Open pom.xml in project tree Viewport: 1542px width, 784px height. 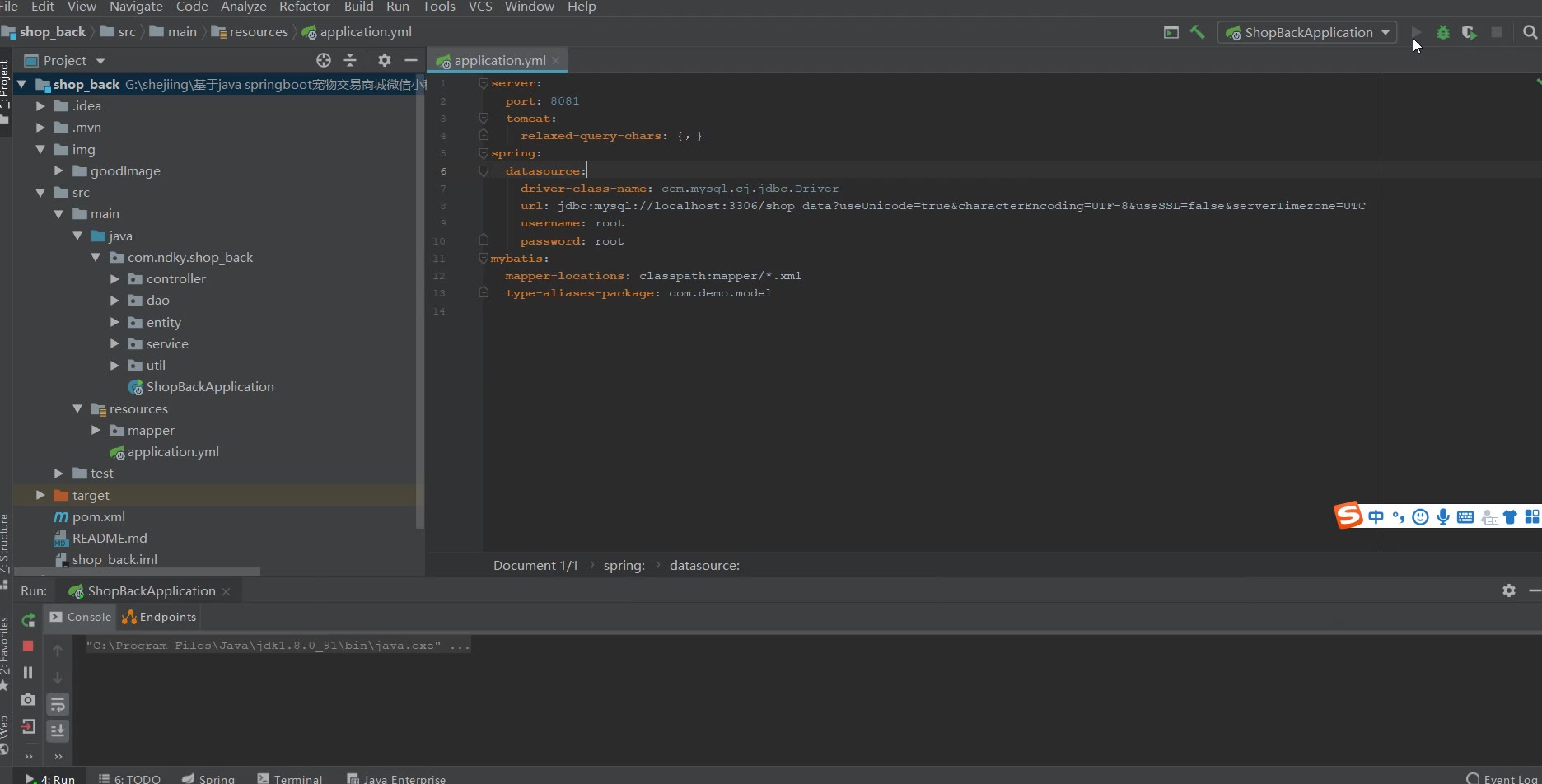[x=98, y=517]
